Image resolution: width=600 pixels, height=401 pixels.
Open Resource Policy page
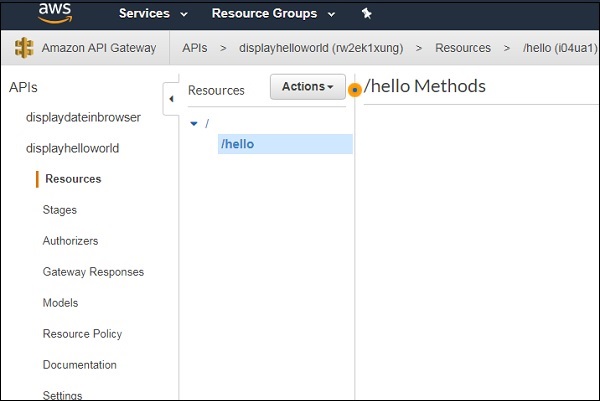tap(82, 334)
